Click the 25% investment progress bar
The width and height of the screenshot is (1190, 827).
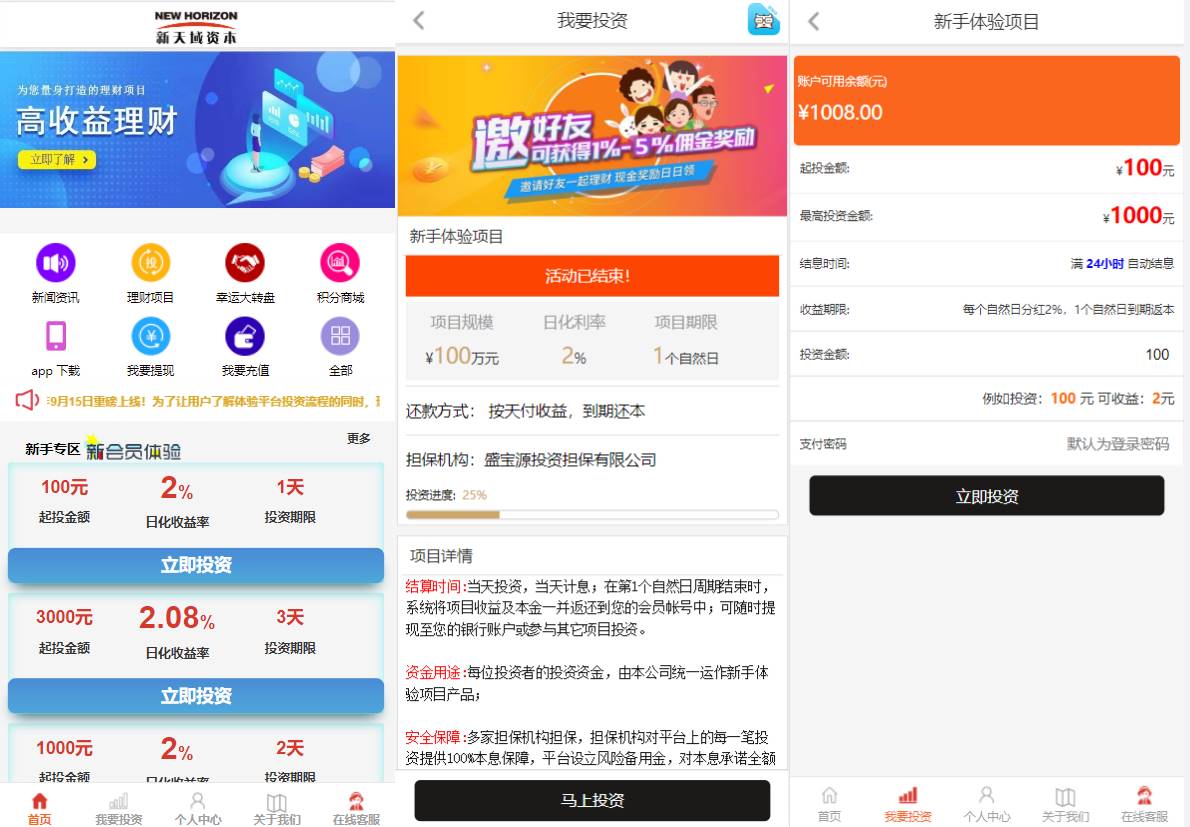click(592, 514)
